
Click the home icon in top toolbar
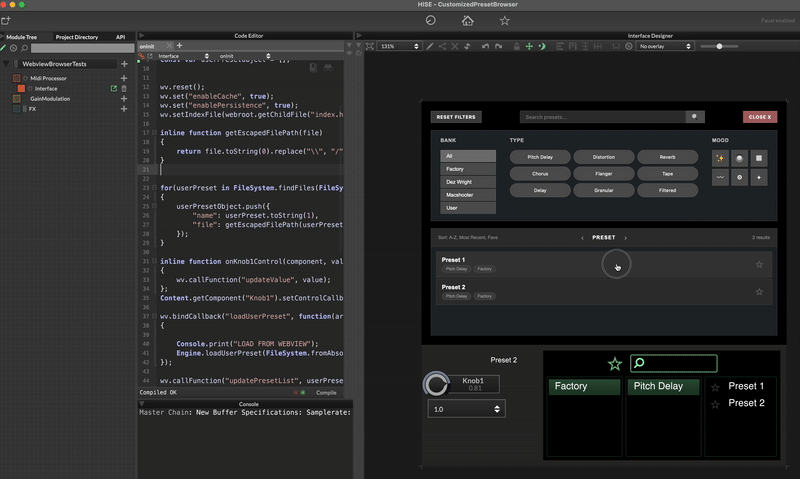tap(467, 20)
